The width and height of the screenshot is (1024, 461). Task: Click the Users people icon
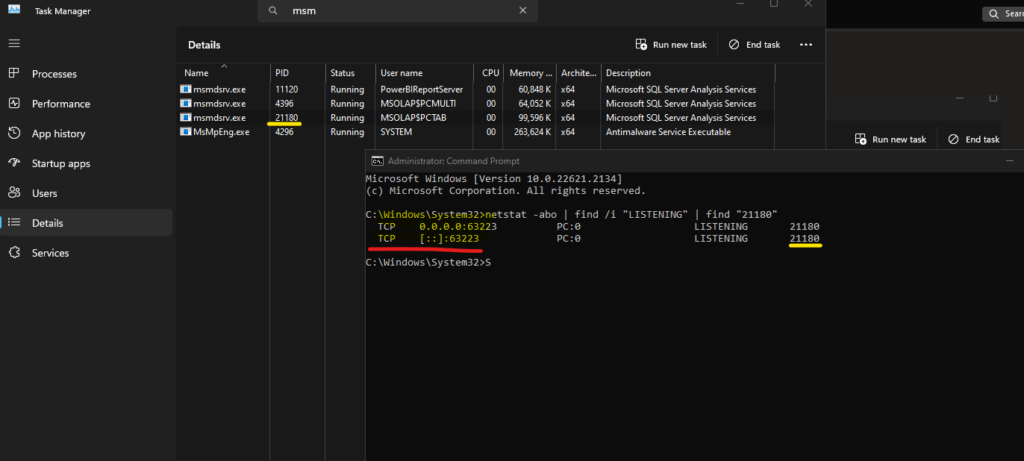(x=14, y=193)
